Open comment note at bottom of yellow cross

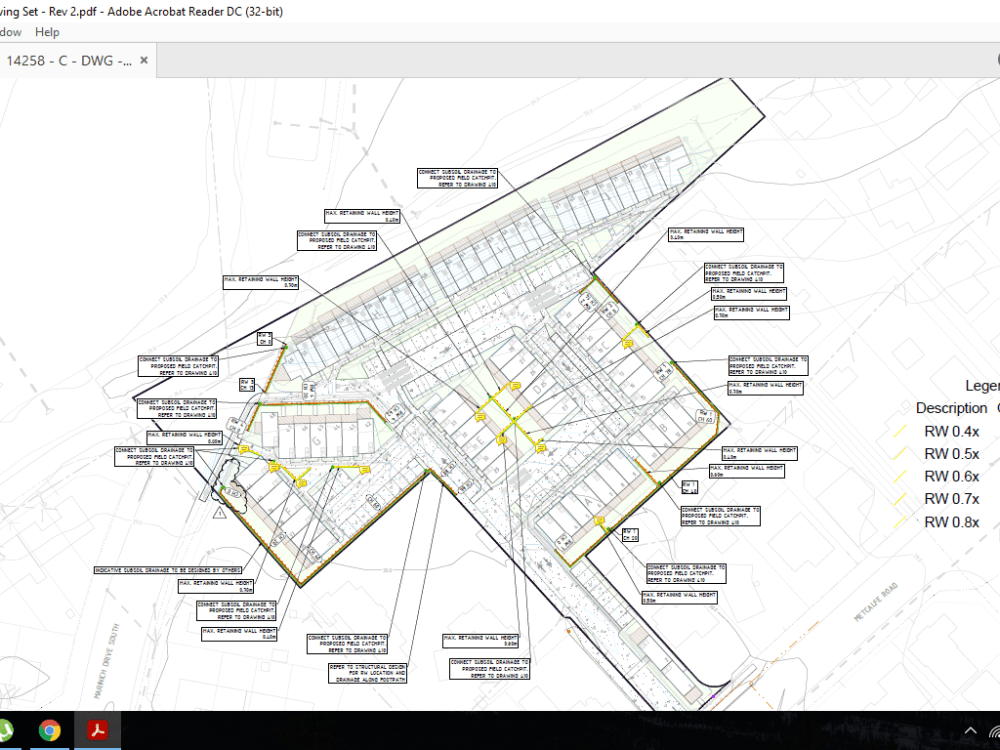point(501,440)
